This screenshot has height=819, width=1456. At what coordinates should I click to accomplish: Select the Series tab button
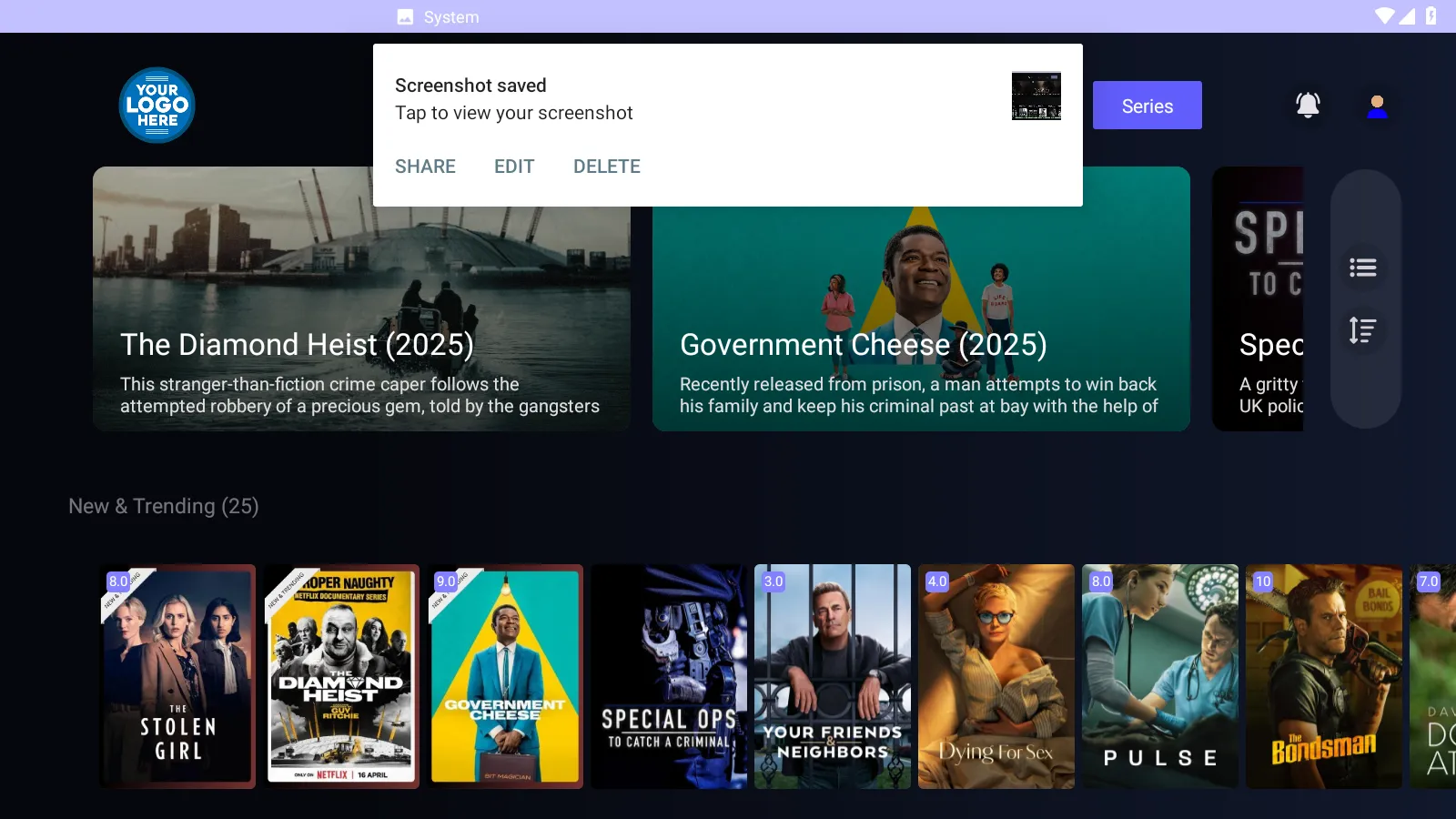(x=1147, y=106)
